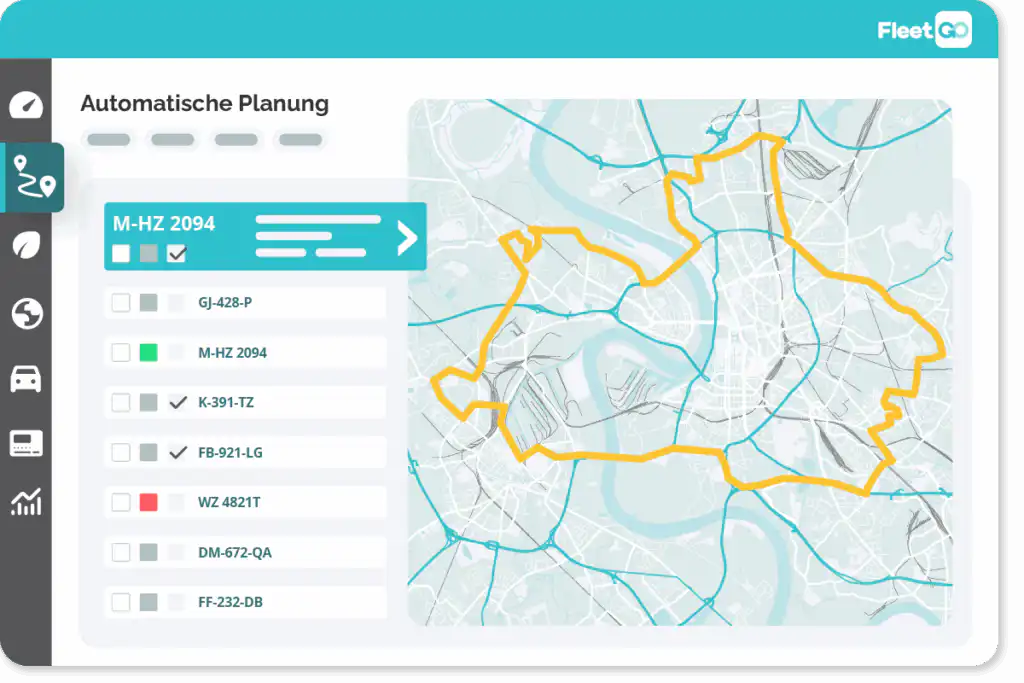This screenshot has height=683, width=1024.
Task: Open the vehicles car icon in sidebar
Action: click(26, 379)
